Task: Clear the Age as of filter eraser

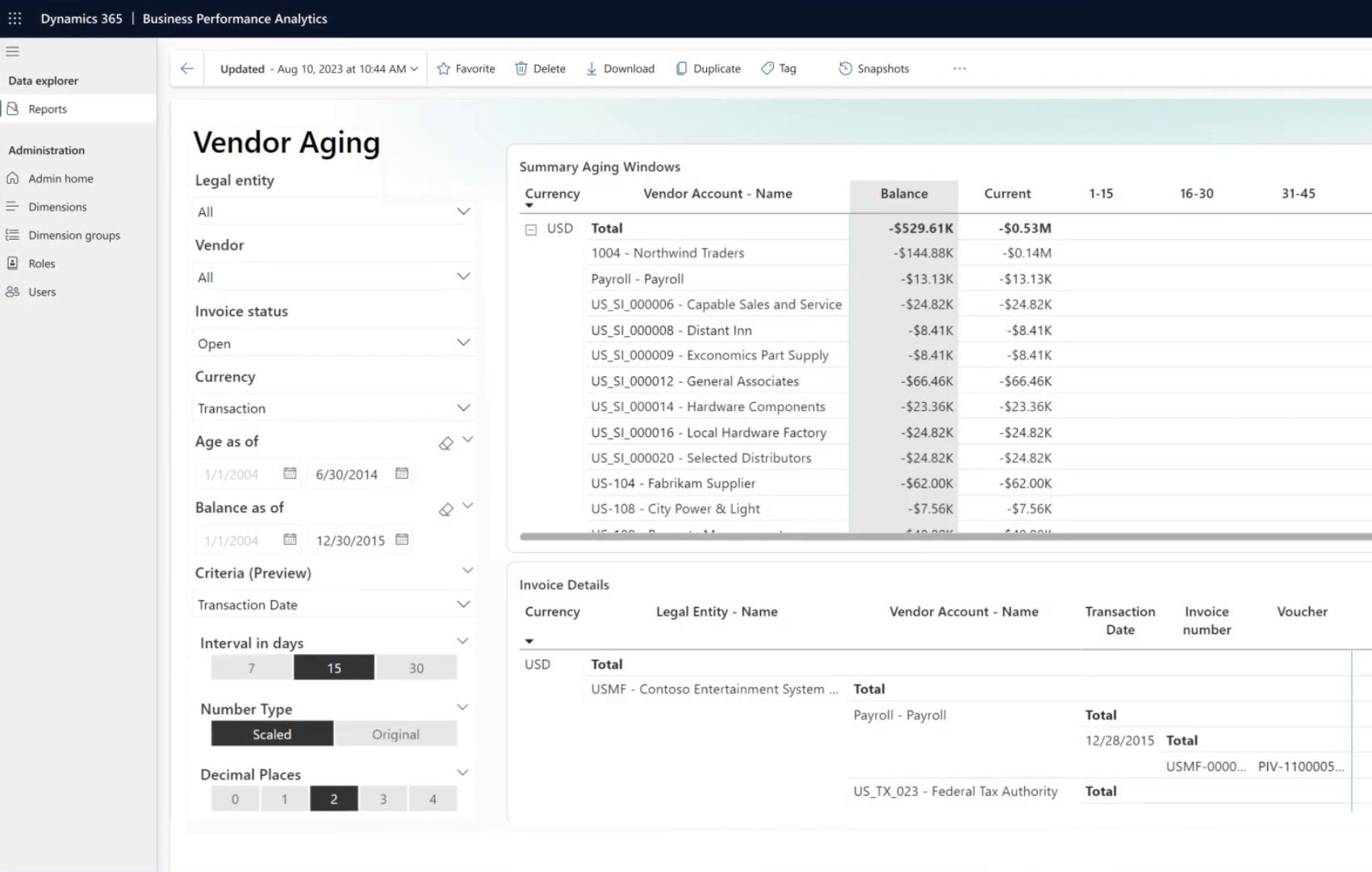Action: [x=445, y=443]
